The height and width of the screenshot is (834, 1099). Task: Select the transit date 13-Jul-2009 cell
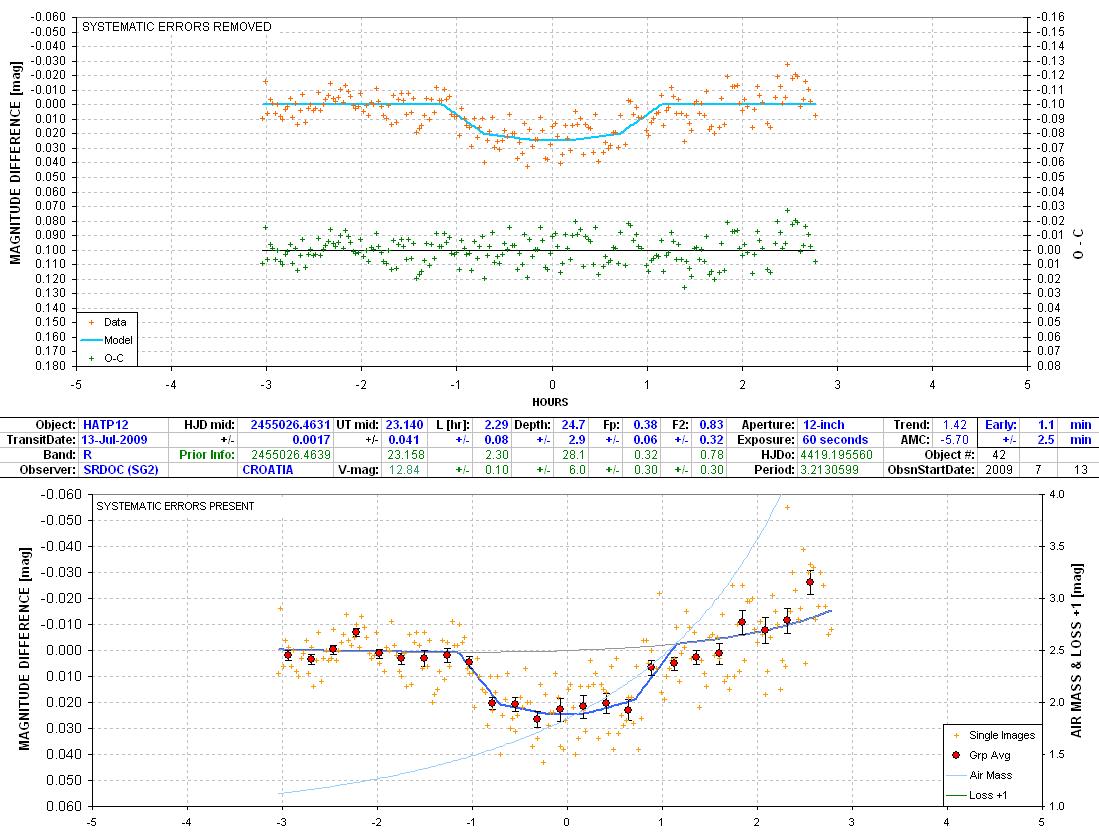coord(114,439)
